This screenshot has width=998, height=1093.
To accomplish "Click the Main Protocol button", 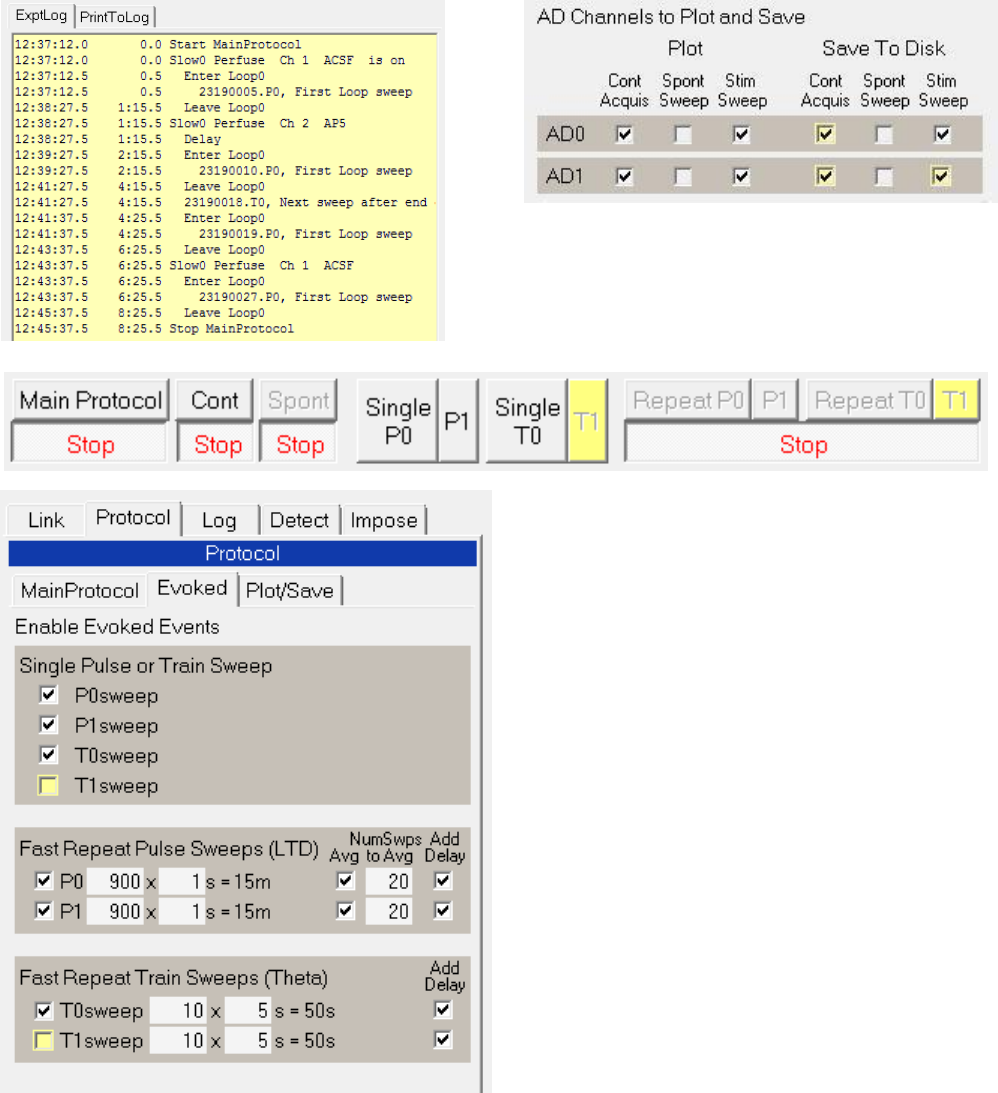I will pyautogui.click(x=91, y=401).
